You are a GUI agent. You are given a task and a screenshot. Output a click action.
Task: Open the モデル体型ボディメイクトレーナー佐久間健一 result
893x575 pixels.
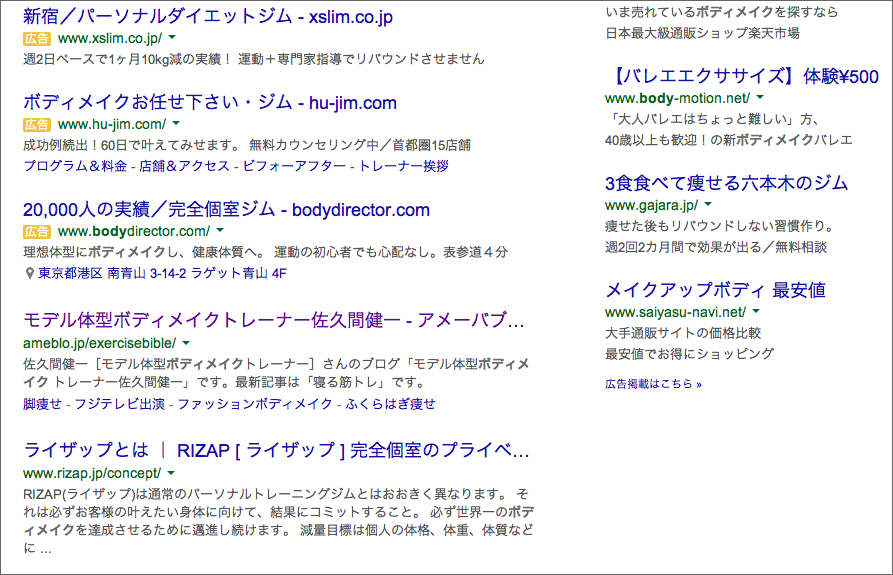click(273, 319)
